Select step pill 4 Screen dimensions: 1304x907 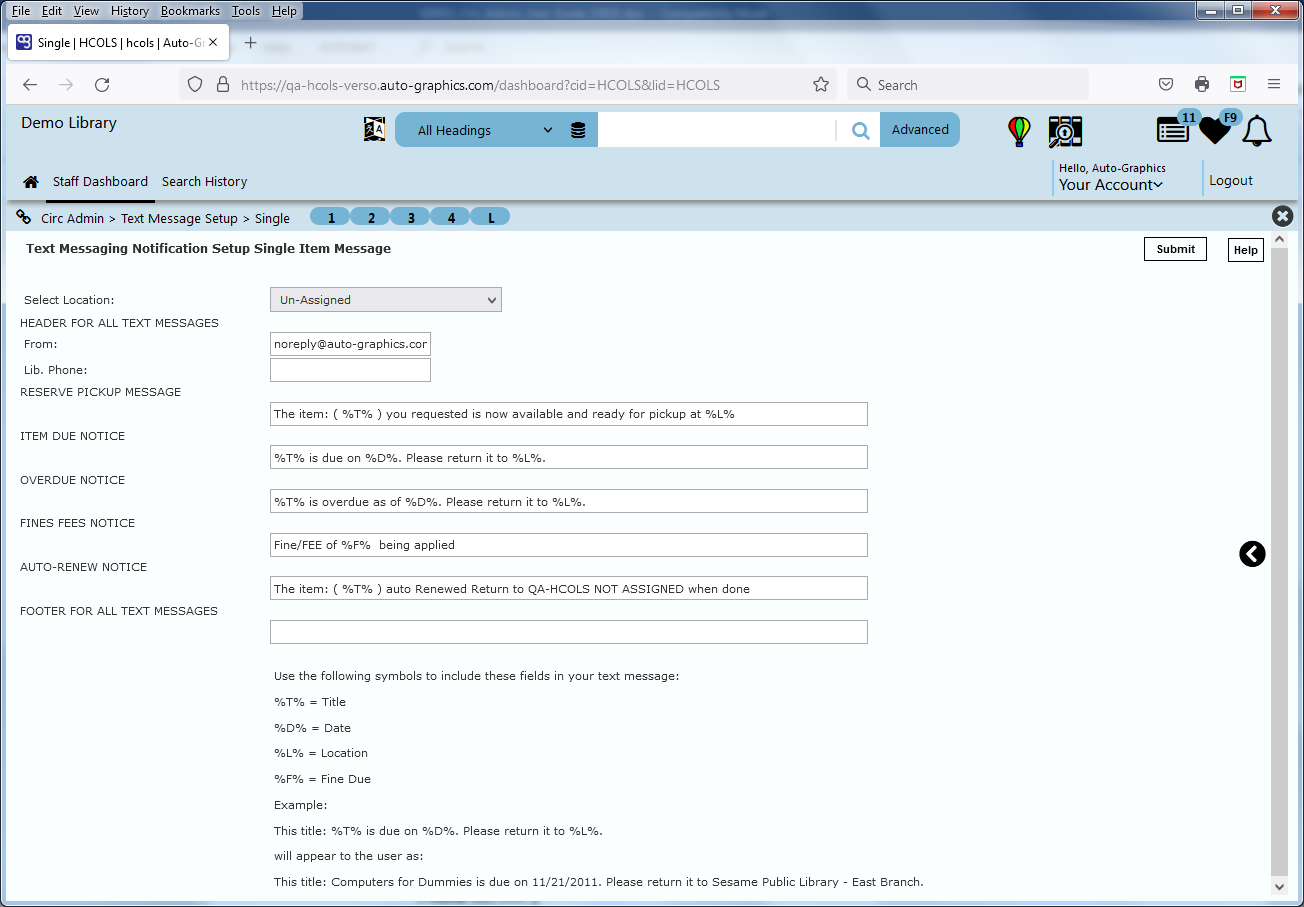(x=451, y=217)
